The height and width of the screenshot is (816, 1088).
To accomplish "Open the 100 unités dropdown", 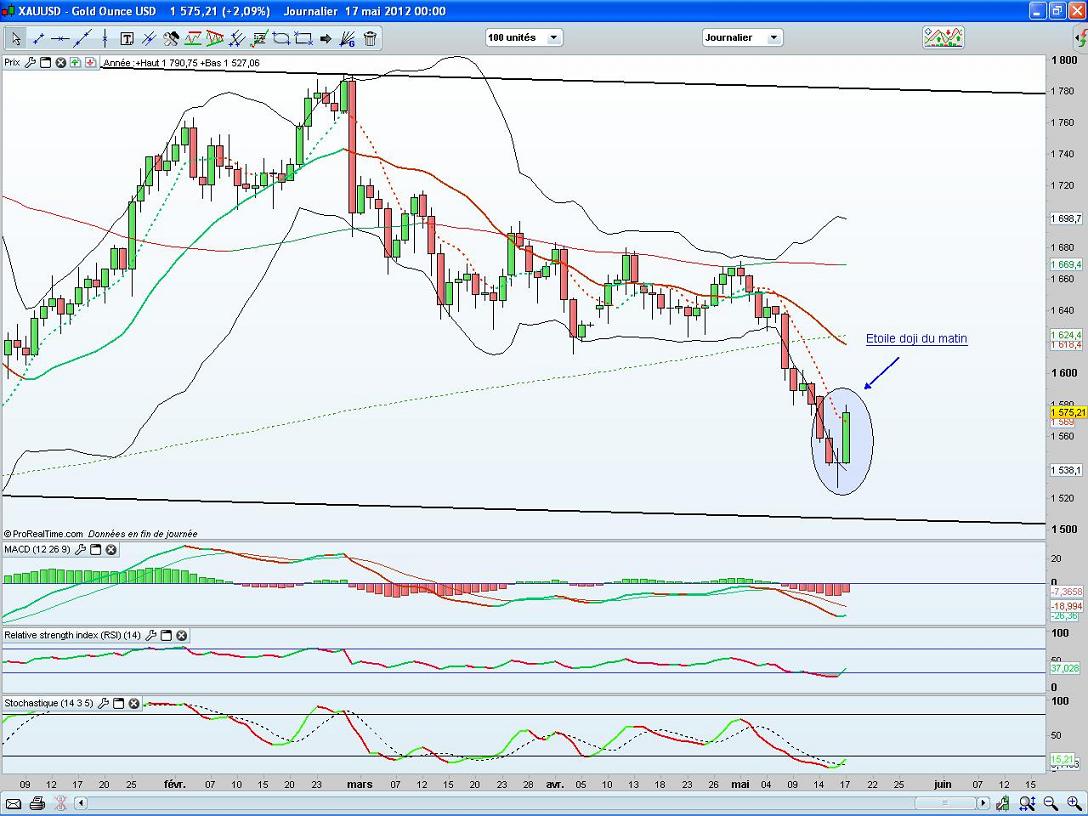I will [524, 38].
